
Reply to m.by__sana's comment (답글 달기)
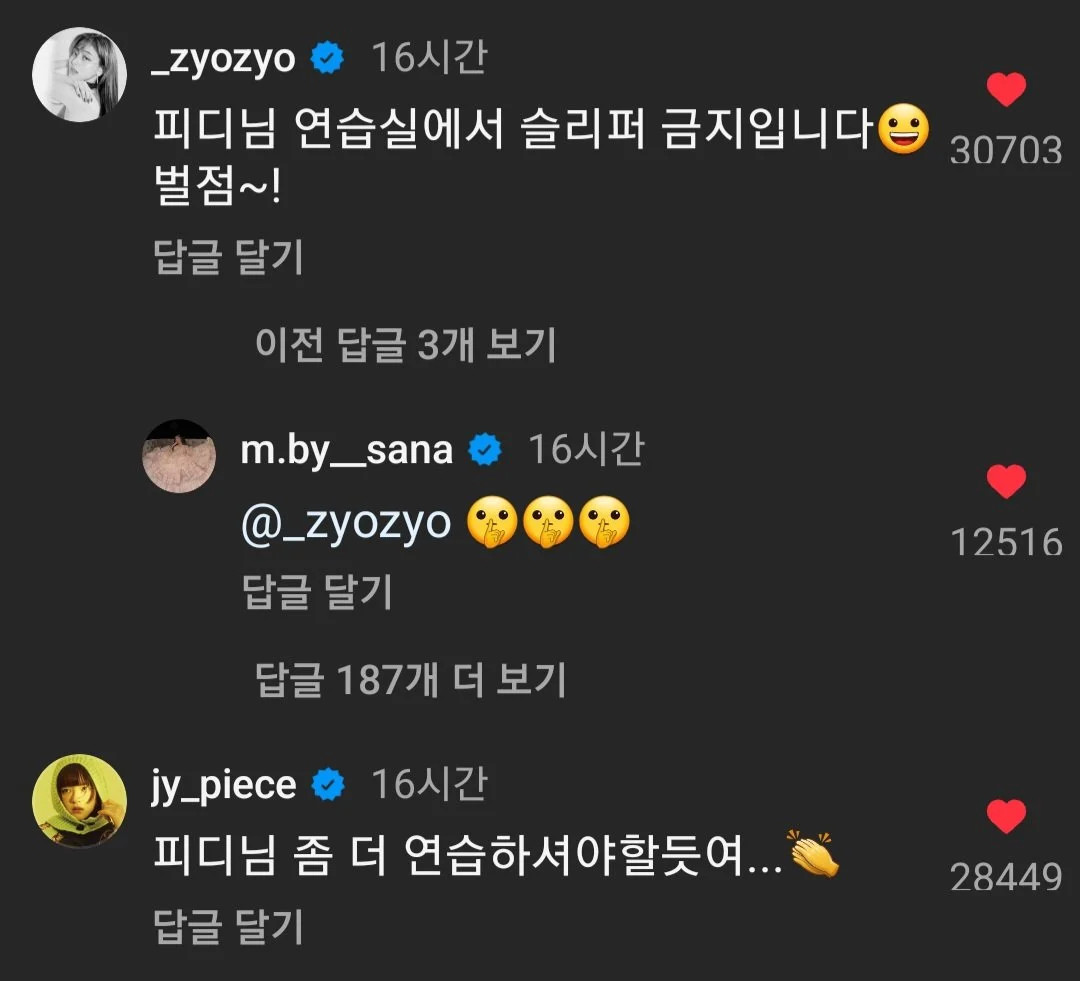click(317, 592)
